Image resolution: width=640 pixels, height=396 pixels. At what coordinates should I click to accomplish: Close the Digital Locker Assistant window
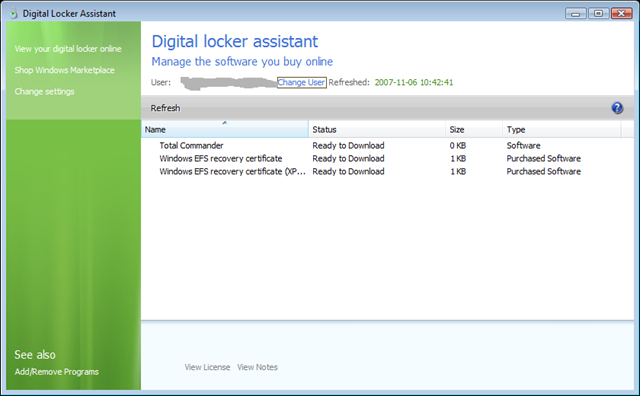click(621, 13)
